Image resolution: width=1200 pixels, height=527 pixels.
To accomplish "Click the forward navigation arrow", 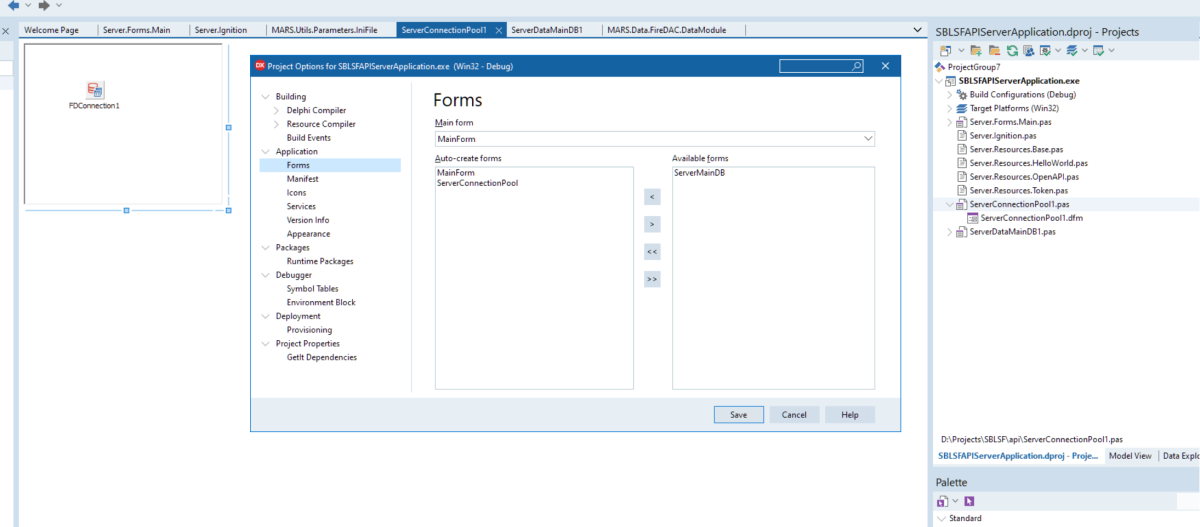I will point(44,5).
